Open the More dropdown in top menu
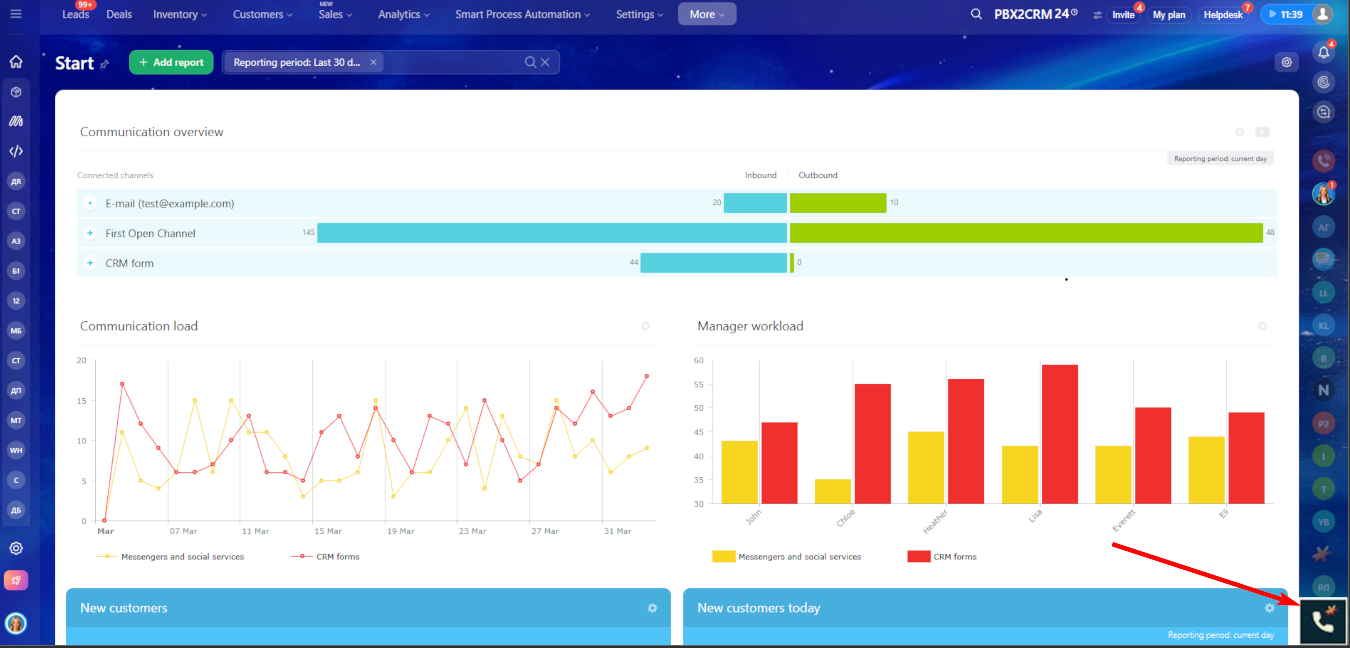Viewport: 1350px width, 648px height. click(x=707, y=14)
